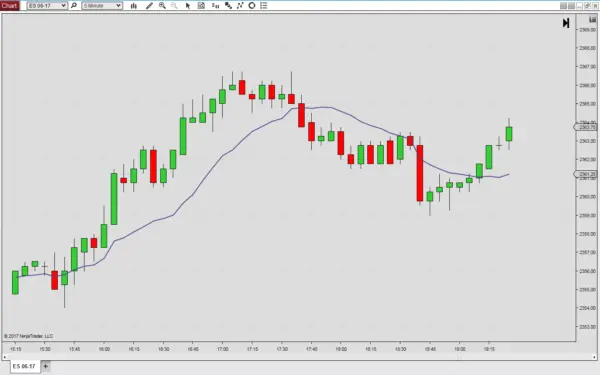
Task: Click the 18:00 time axis label
Action: [x=341, y=349]
